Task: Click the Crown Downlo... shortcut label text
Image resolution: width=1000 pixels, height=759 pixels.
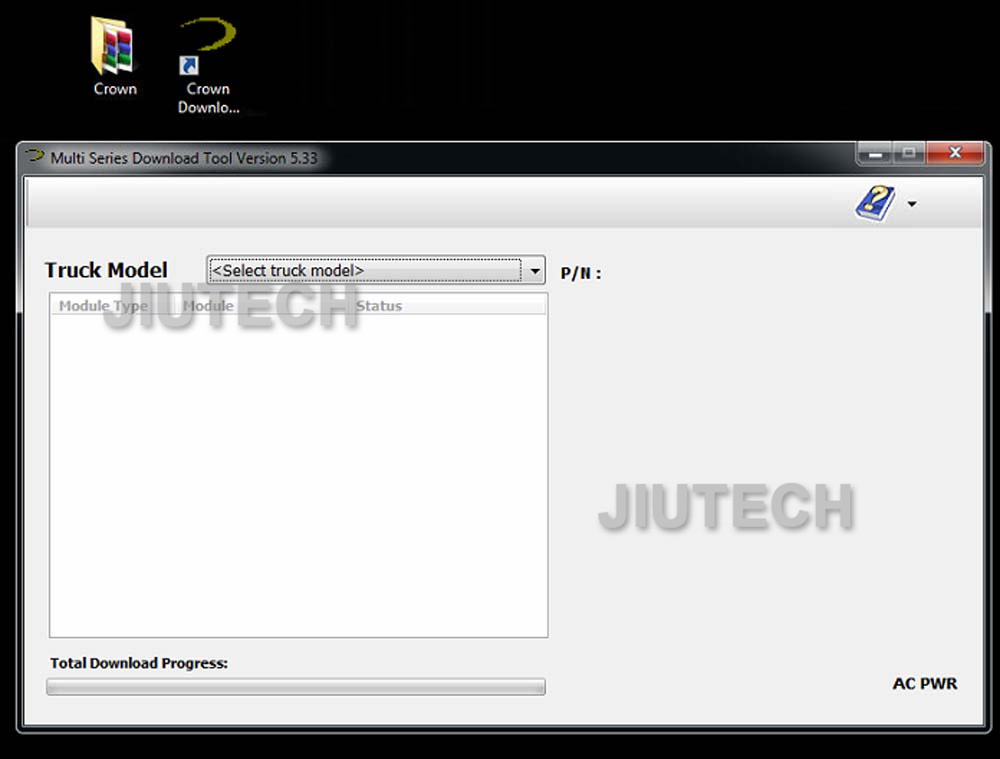Action: point(208,98)
